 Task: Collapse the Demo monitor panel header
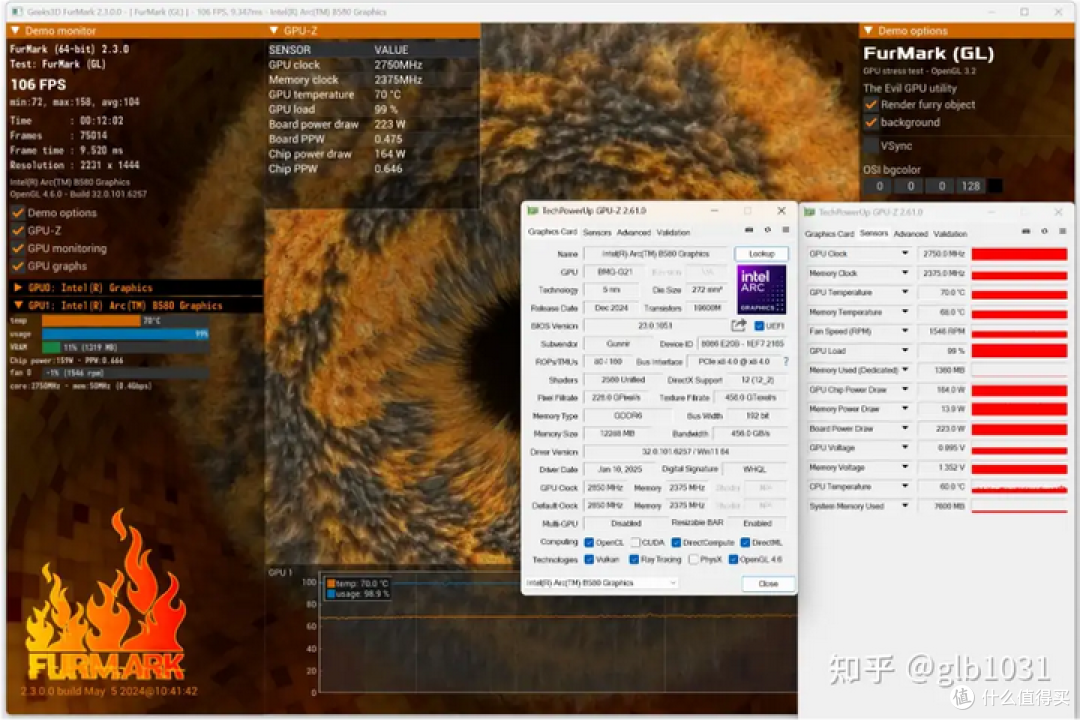pos(136,30)
